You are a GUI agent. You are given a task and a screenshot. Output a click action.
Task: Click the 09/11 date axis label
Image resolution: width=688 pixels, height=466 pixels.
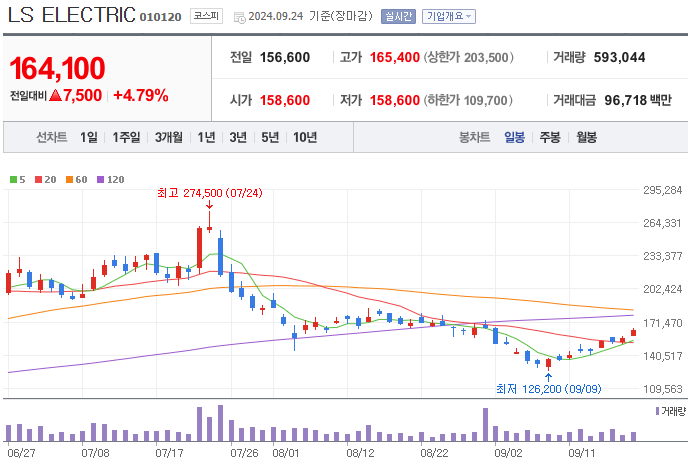point(582,453)
